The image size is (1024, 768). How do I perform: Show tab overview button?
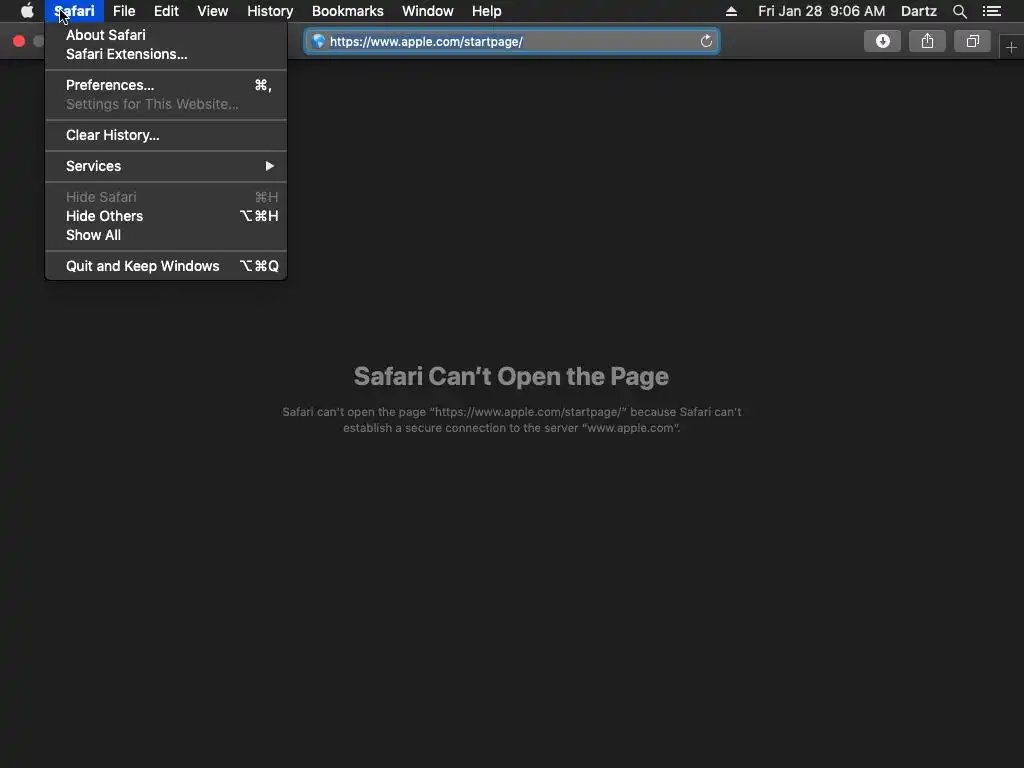(972, 41)
